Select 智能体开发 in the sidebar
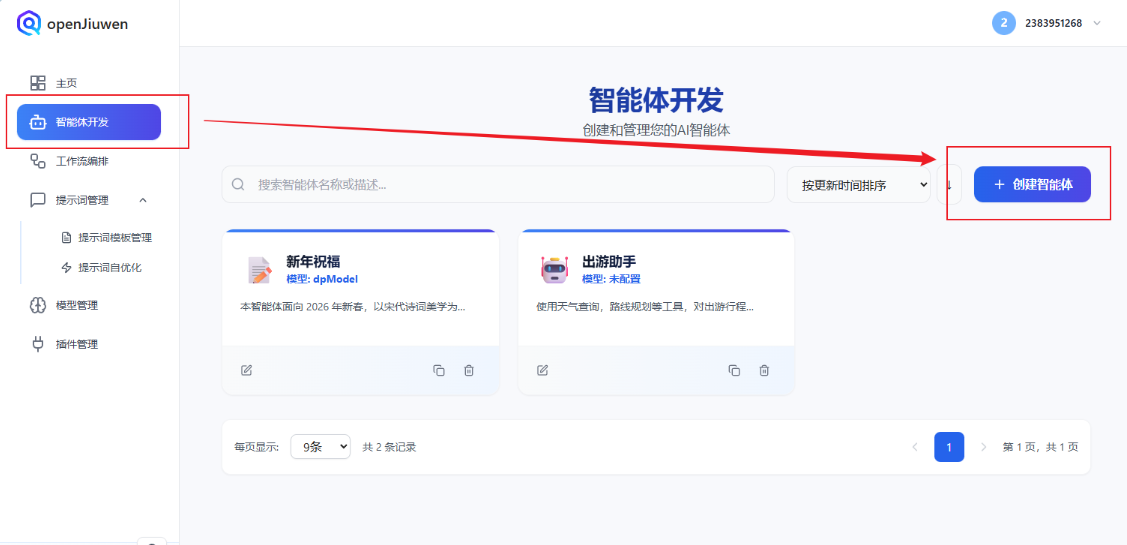The height and width of the screenshot is (545, 1127). (x=89, y=122)
